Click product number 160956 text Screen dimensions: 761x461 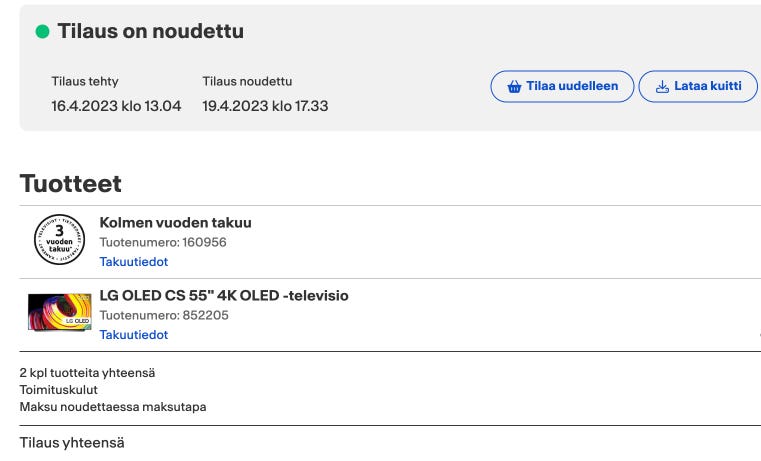click(163, 242)
